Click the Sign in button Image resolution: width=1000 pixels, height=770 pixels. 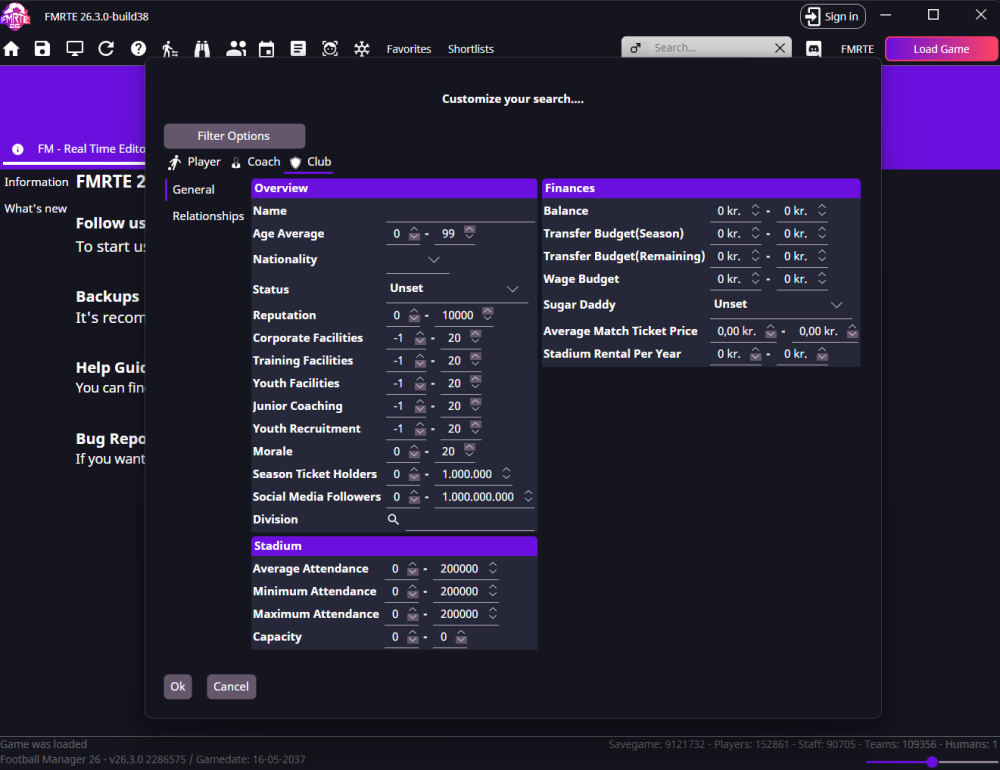click(832, 17)
